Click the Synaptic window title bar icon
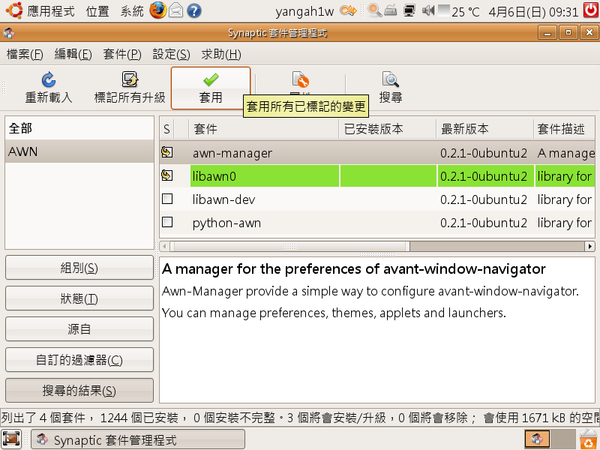 (x=9, y=33)
